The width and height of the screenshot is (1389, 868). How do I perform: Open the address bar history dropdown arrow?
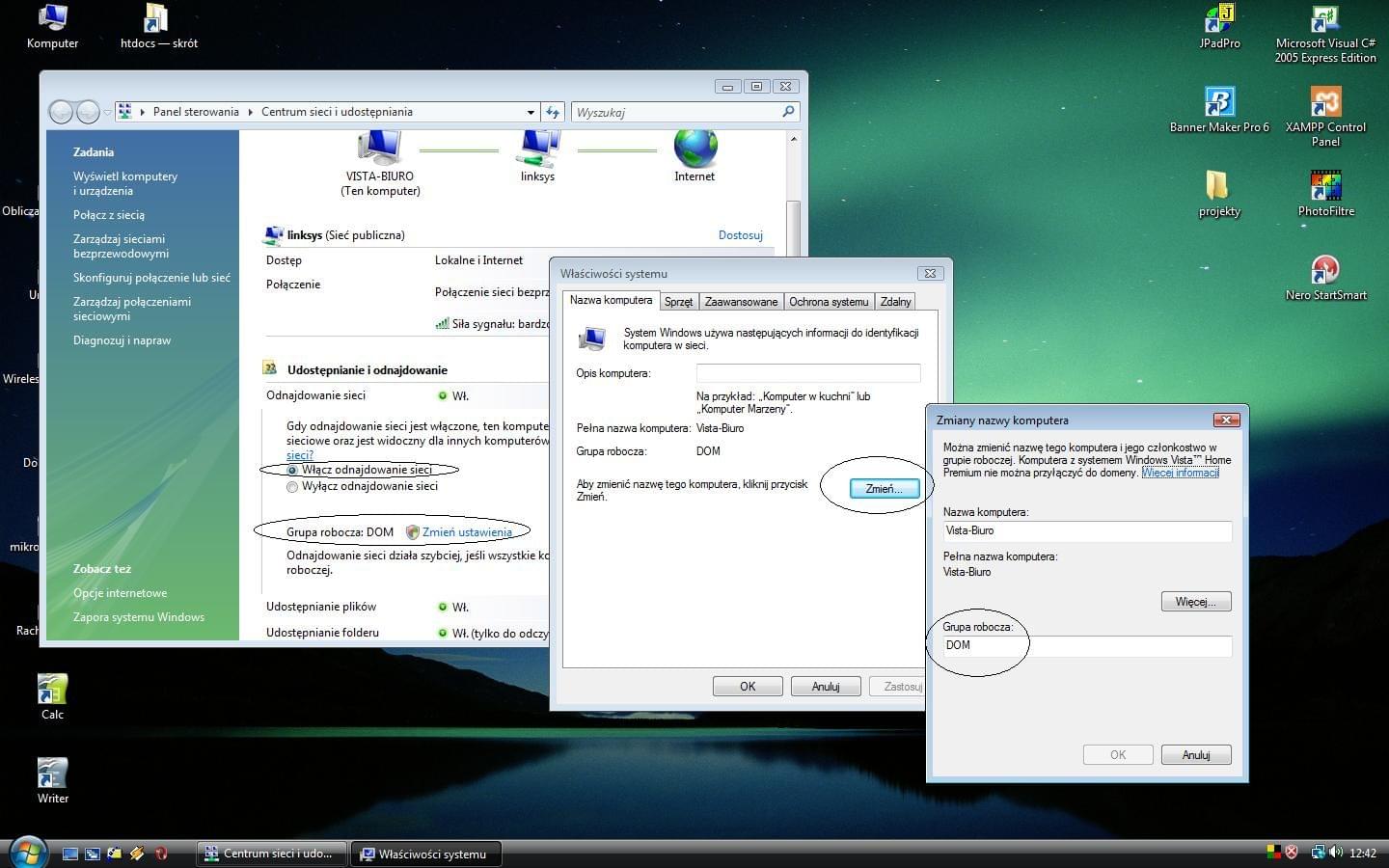click(x=531, y=112)
